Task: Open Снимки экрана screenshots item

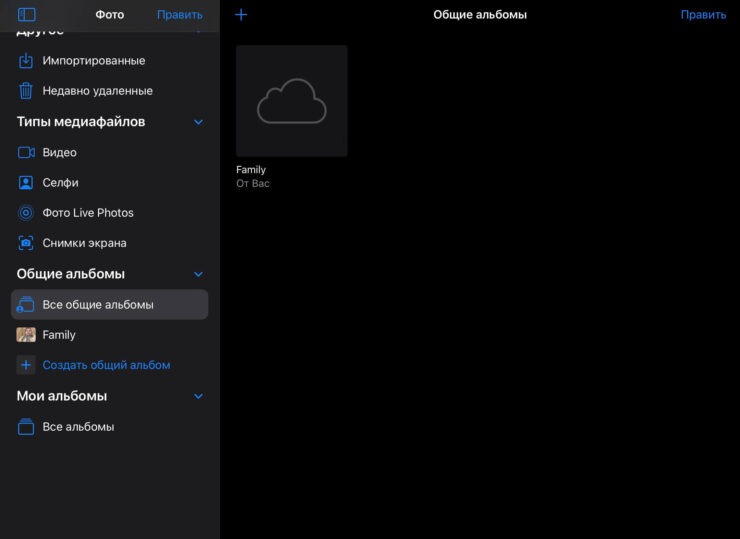Action: 84,243
